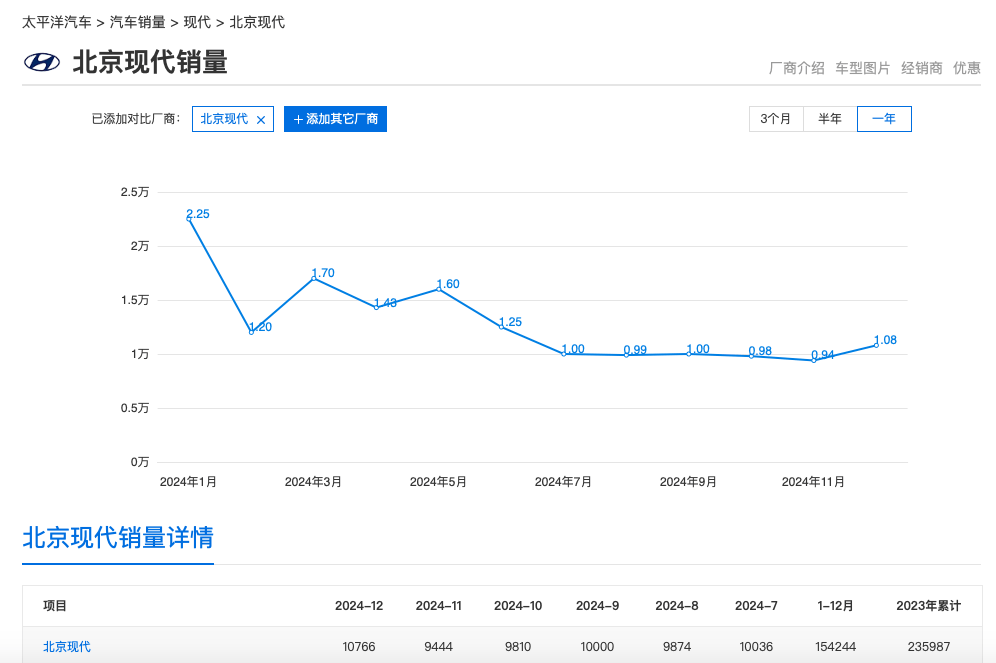996x663 pixels.
Task: Open the 车型图片 page
Action: pyautogui.click(x=862, y=68)
